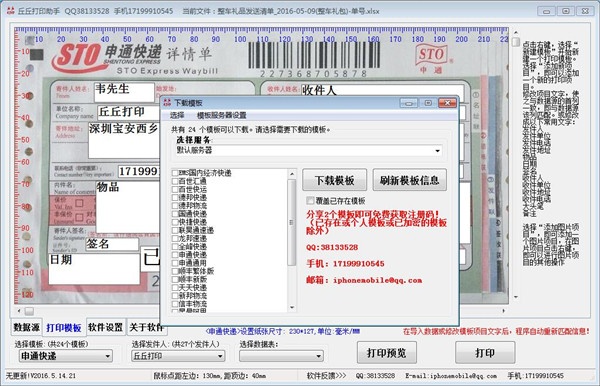600x386 pixels.
Task: Check the 申通快递 template checkbox
Action: [x=175, y=255]
